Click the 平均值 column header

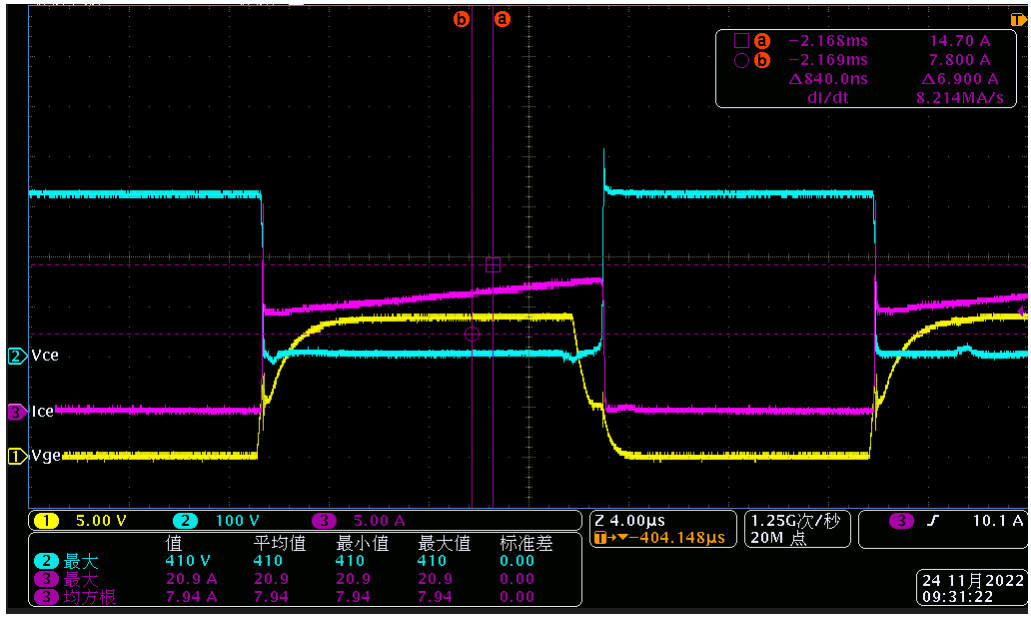click(x=280, y=543)
